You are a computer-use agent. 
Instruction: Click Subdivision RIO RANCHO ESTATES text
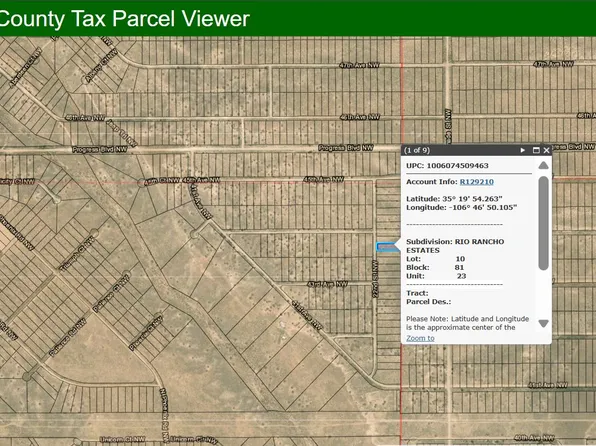[455, 246]
